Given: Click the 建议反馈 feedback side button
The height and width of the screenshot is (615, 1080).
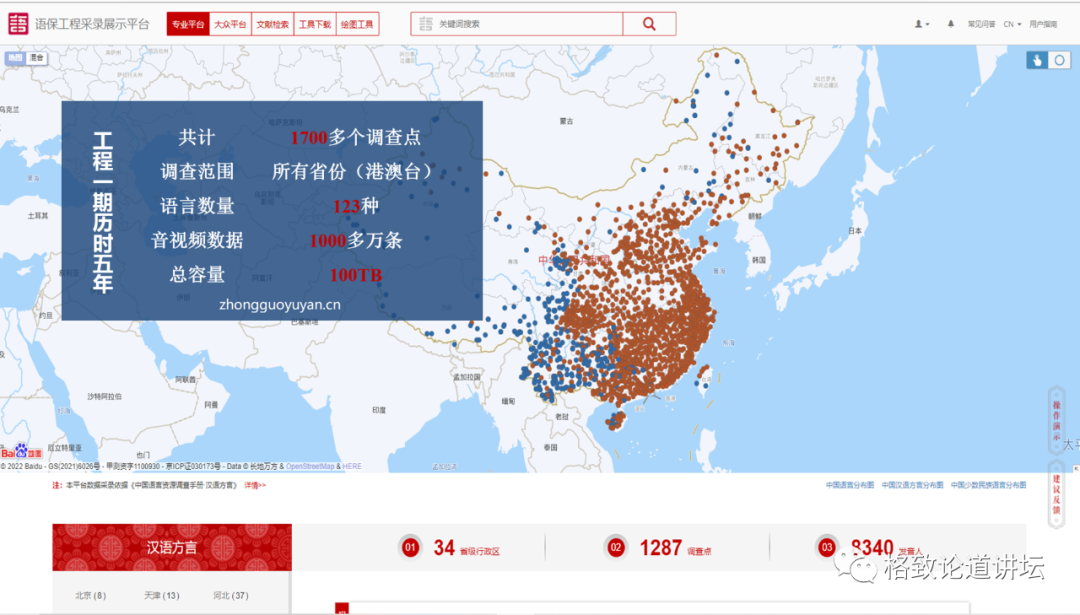Looking at the screenshot, I should tap(1056, 494).
